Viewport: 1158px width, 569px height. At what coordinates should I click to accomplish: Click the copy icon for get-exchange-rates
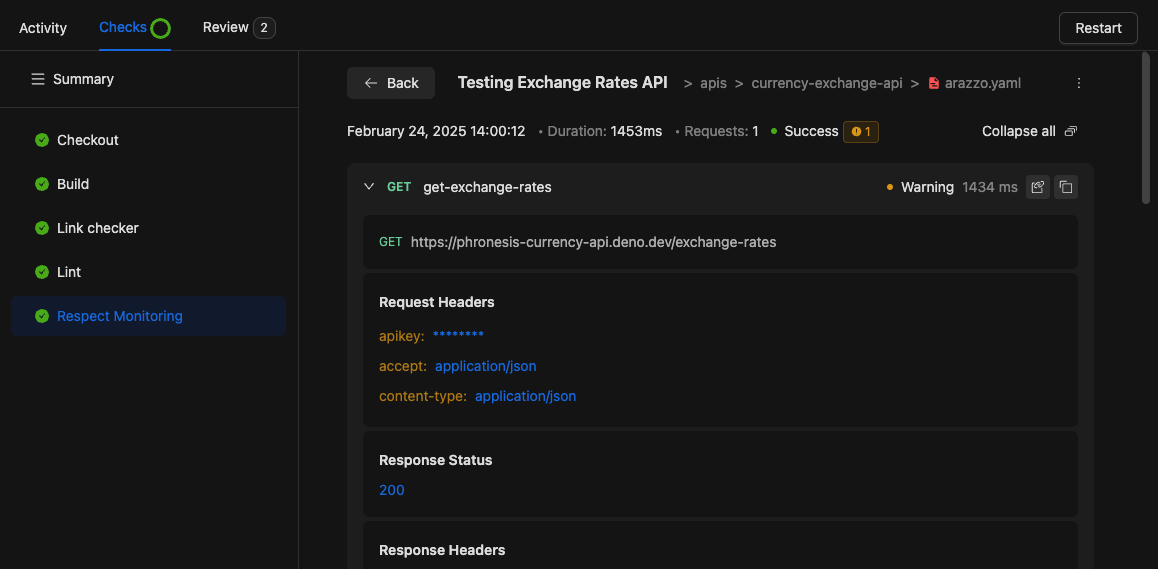1066,187
